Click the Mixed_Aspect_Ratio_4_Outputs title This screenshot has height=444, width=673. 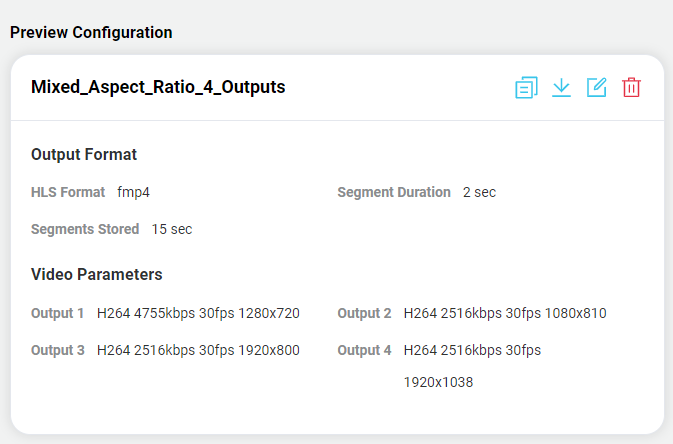coord(158,87)
